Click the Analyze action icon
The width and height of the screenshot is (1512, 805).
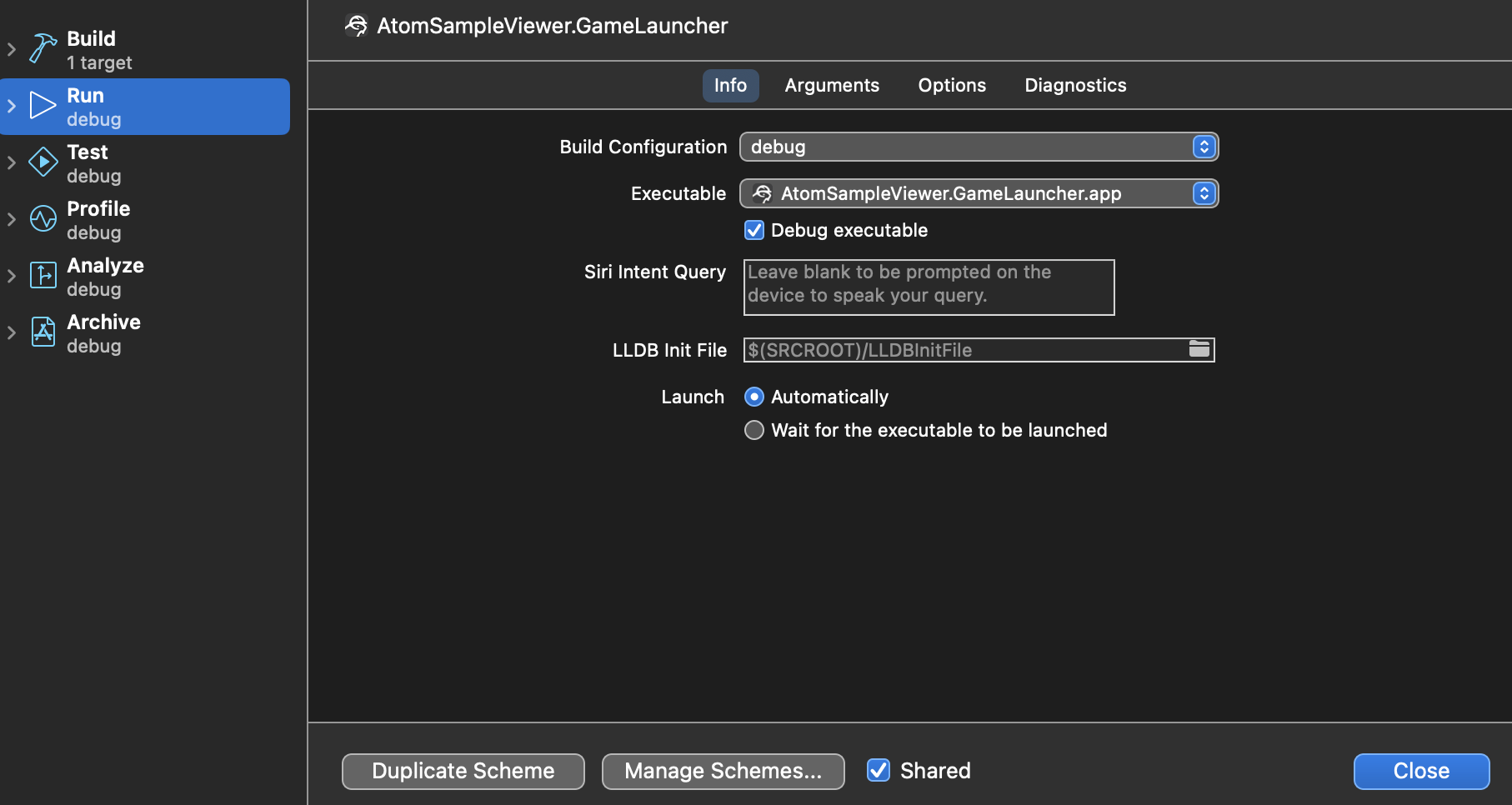pyautogui.click(x=43, y=275)
